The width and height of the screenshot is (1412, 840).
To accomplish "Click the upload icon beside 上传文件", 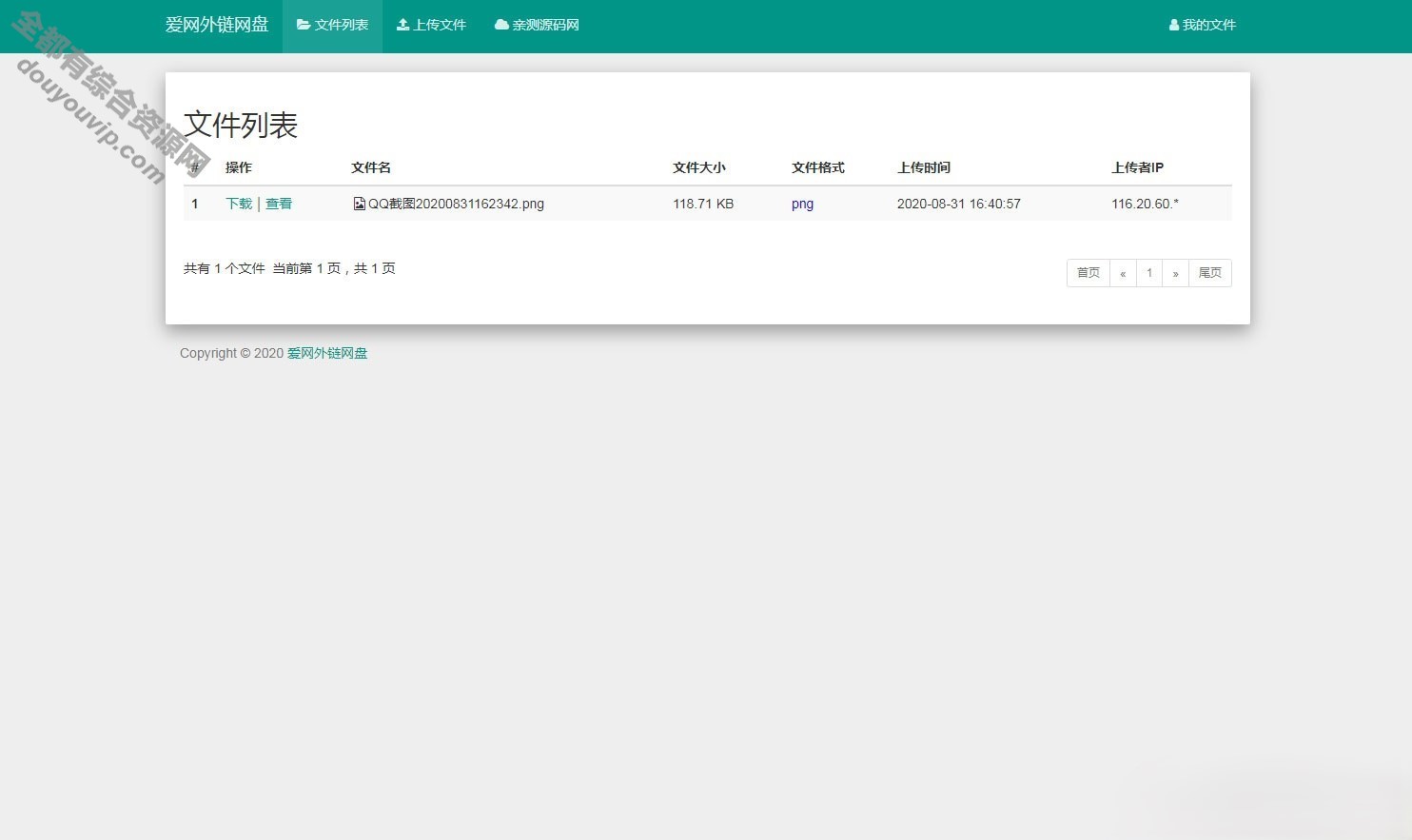I will 402,25.
